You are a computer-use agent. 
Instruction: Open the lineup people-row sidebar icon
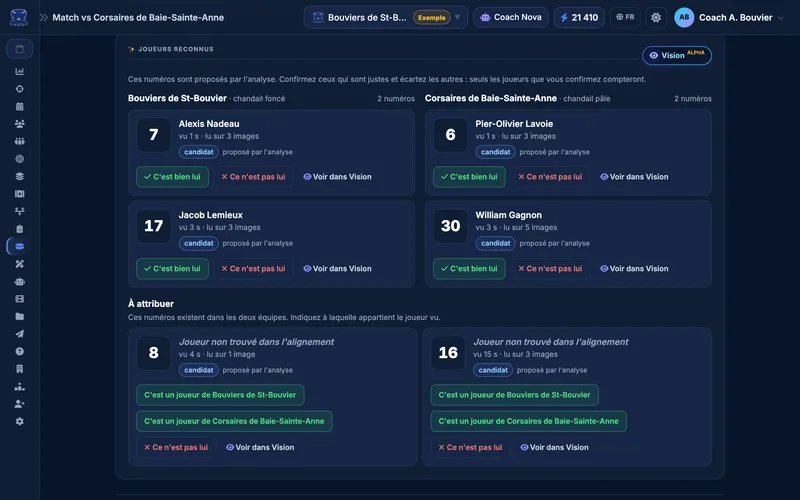[19, 141]
